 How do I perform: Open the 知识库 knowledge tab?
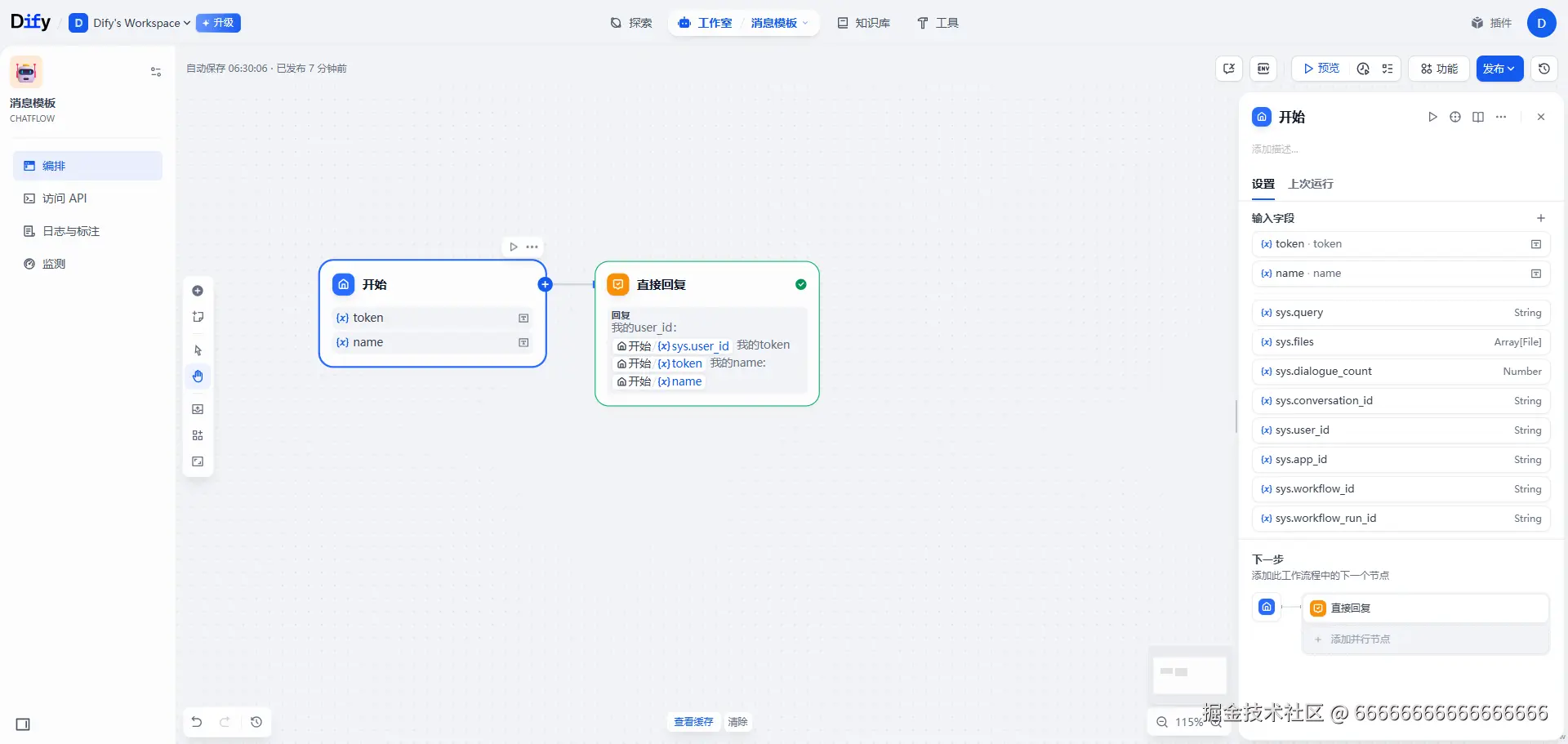pos(864,23)
